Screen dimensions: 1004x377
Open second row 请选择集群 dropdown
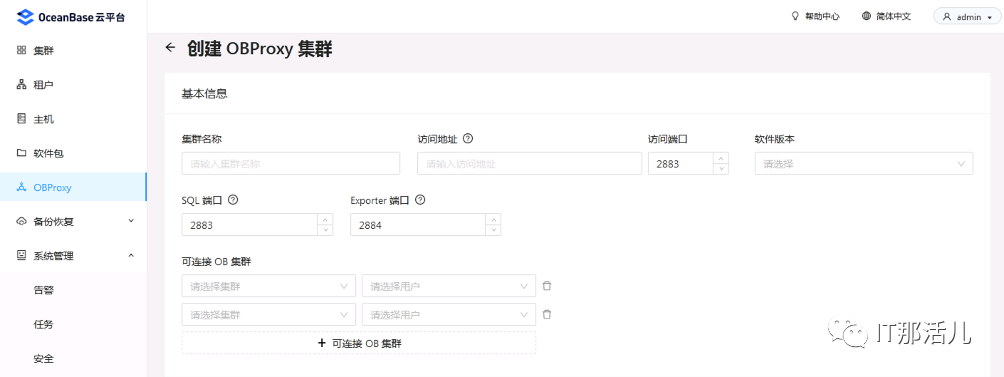click(x=268, y=314)
